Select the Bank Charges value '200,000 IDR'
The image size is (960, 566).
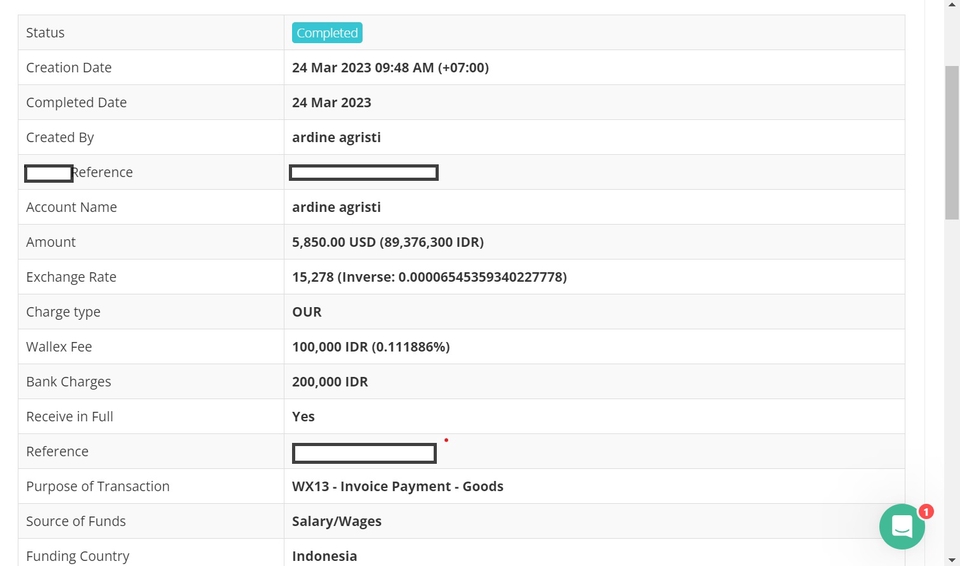[x=330, y=382]
